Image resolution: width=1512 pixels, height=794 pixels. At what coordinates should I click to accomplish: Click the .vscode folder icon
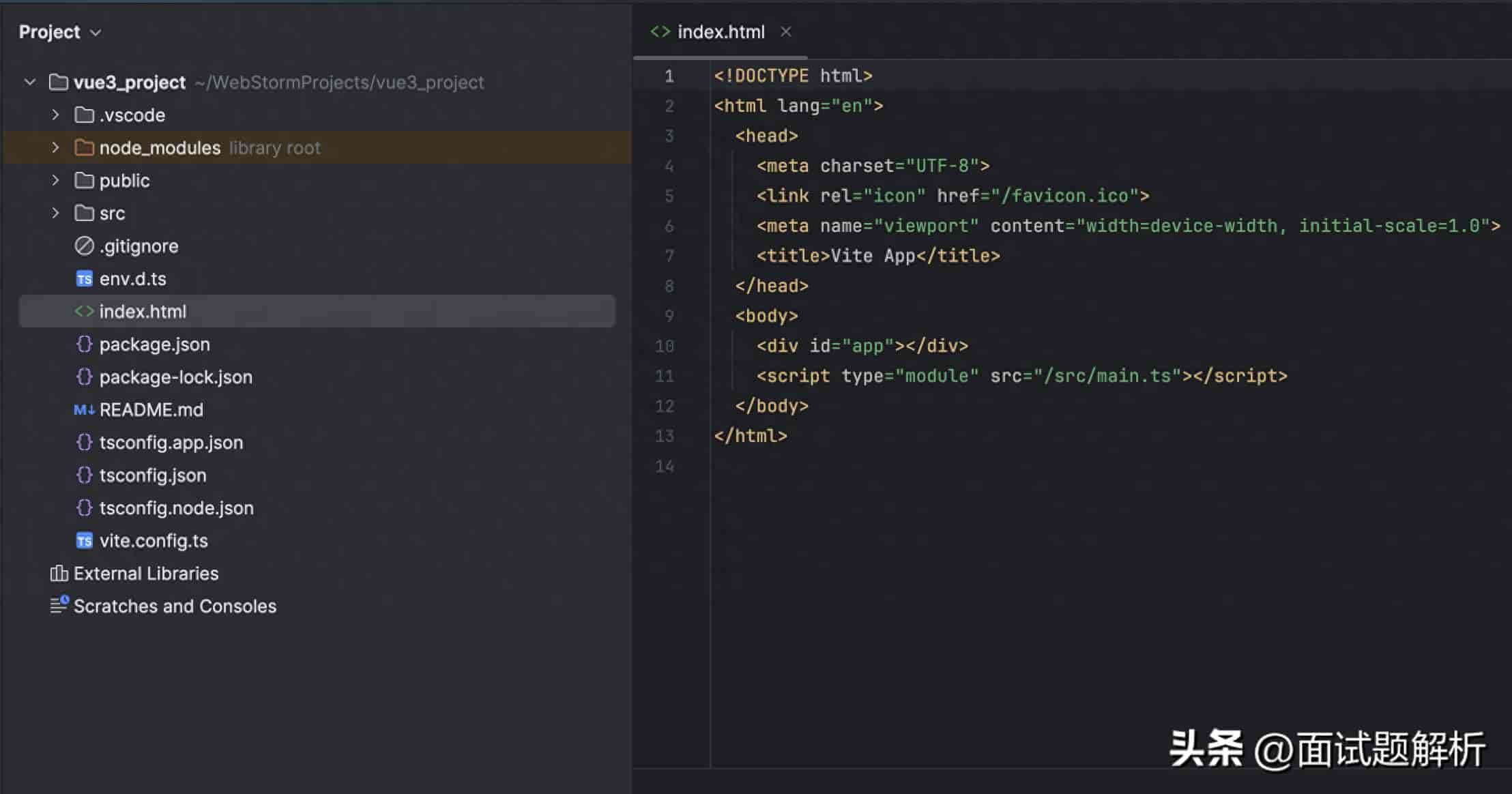85,115
